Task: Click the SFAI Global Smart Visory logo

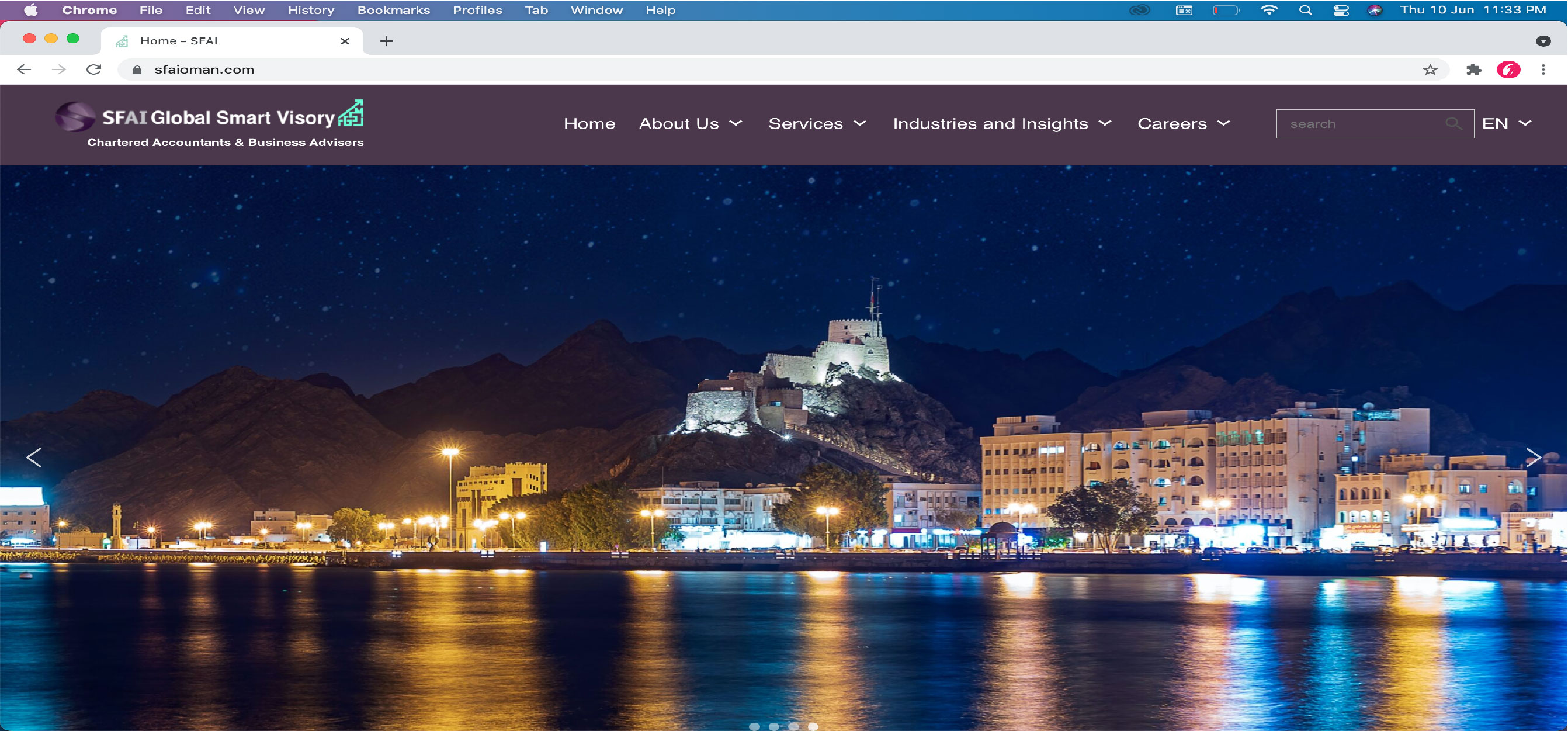Action: pyautogui.click(x=209, y=116)
